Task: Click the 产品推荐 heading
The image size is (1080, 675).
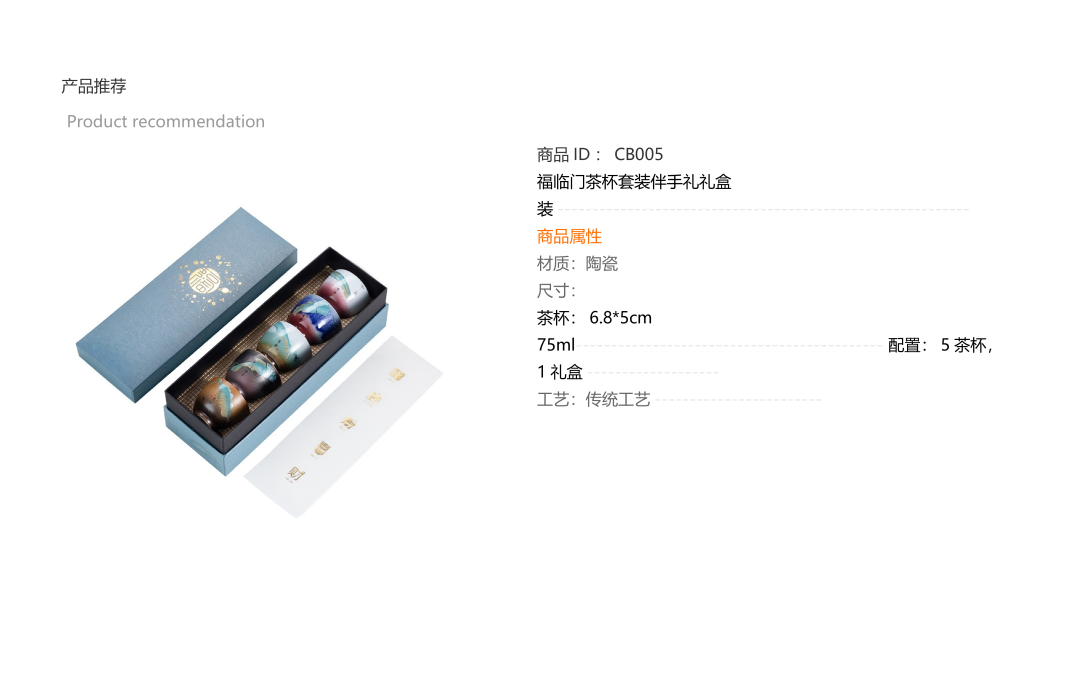Action: pyautogui.click(x=94, y=86)
